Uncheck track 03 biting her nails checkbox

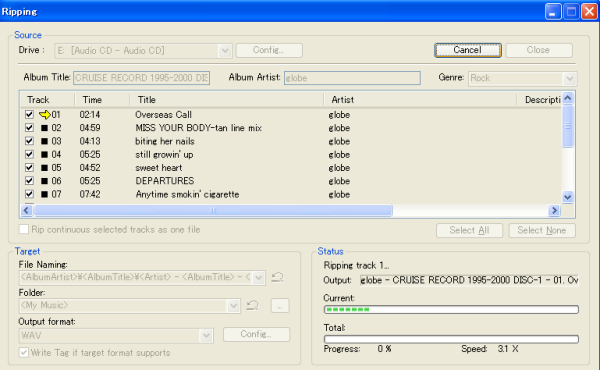pos(29,141)
